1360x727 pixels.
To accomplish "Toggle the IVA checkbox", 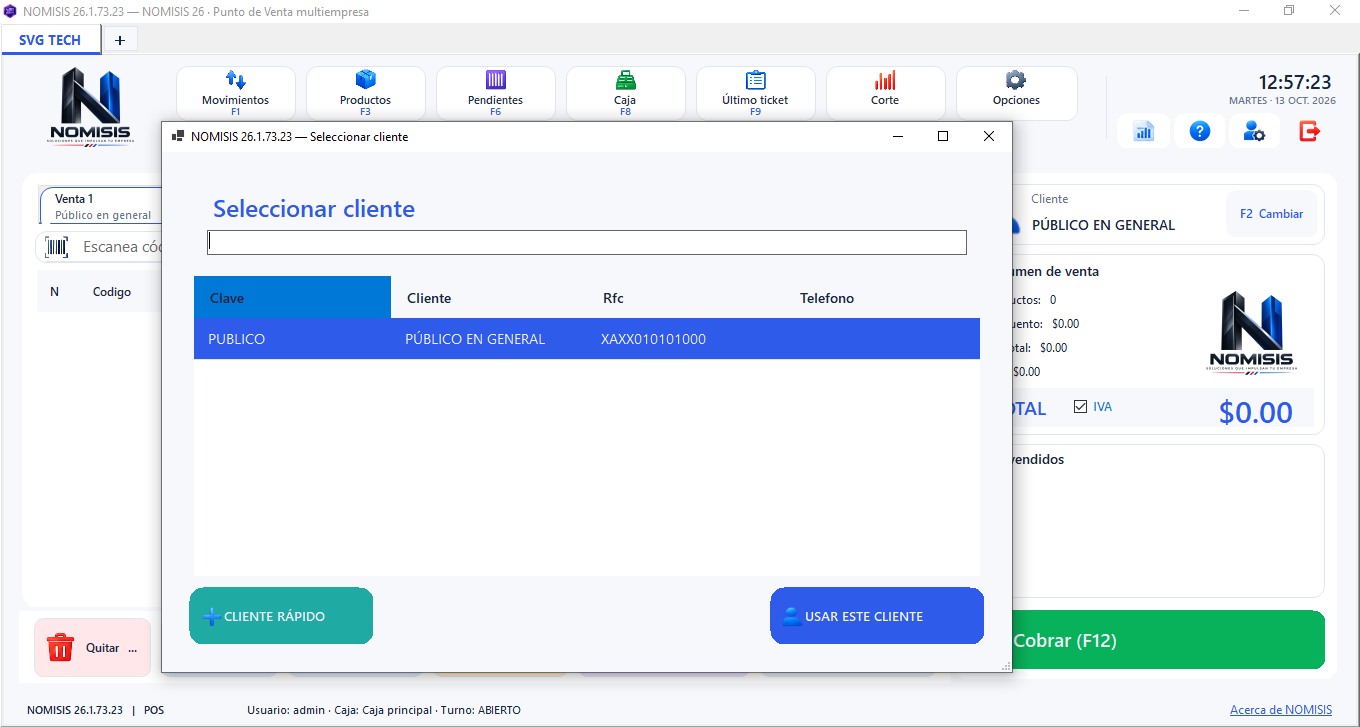I will [x=1080, y=407].
